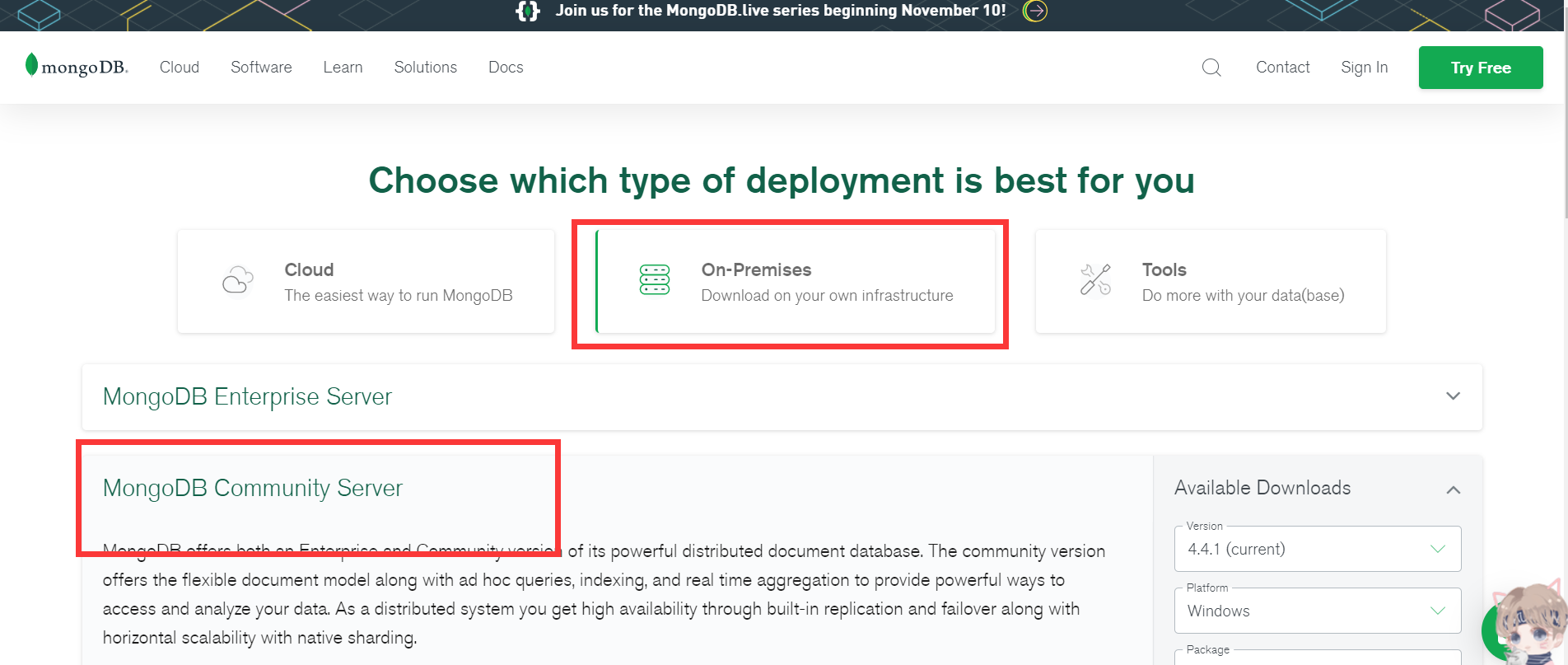Click the wrench and screwdriver Tools icon
This screenshot has height=665, width=1568.
[x=1095, y=280]
